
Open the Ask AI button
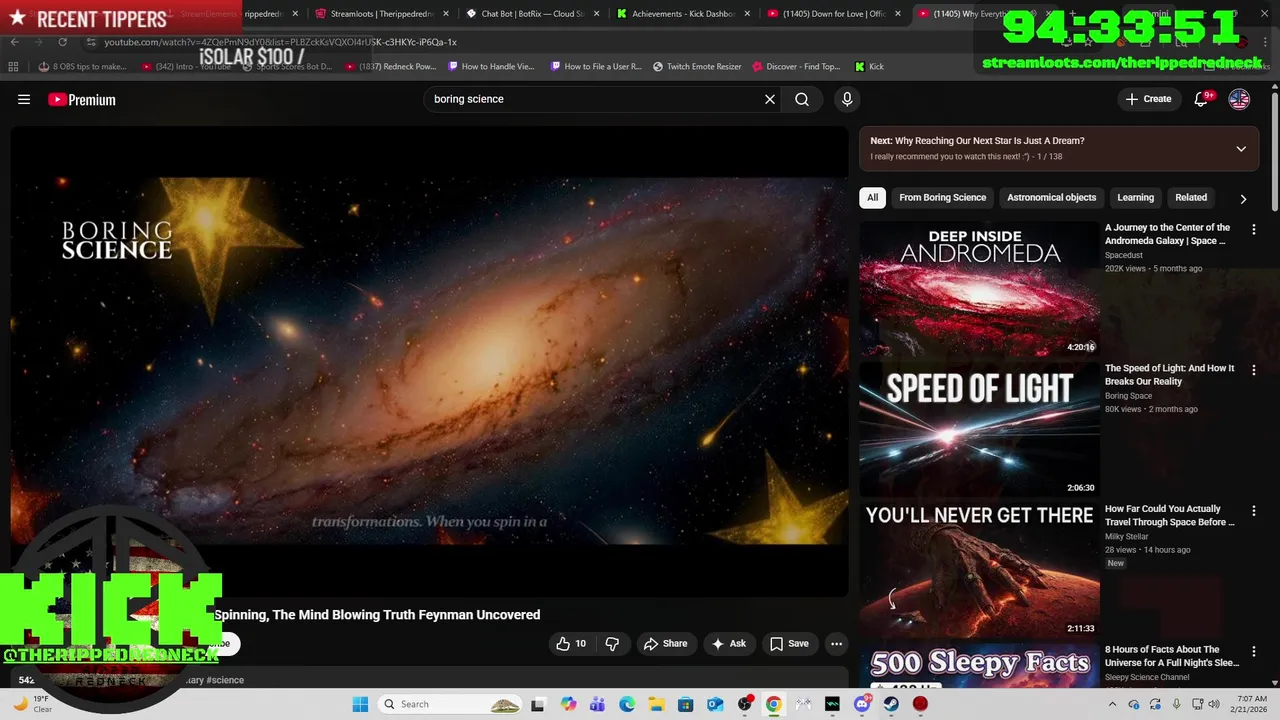click(x=728, y=644)
